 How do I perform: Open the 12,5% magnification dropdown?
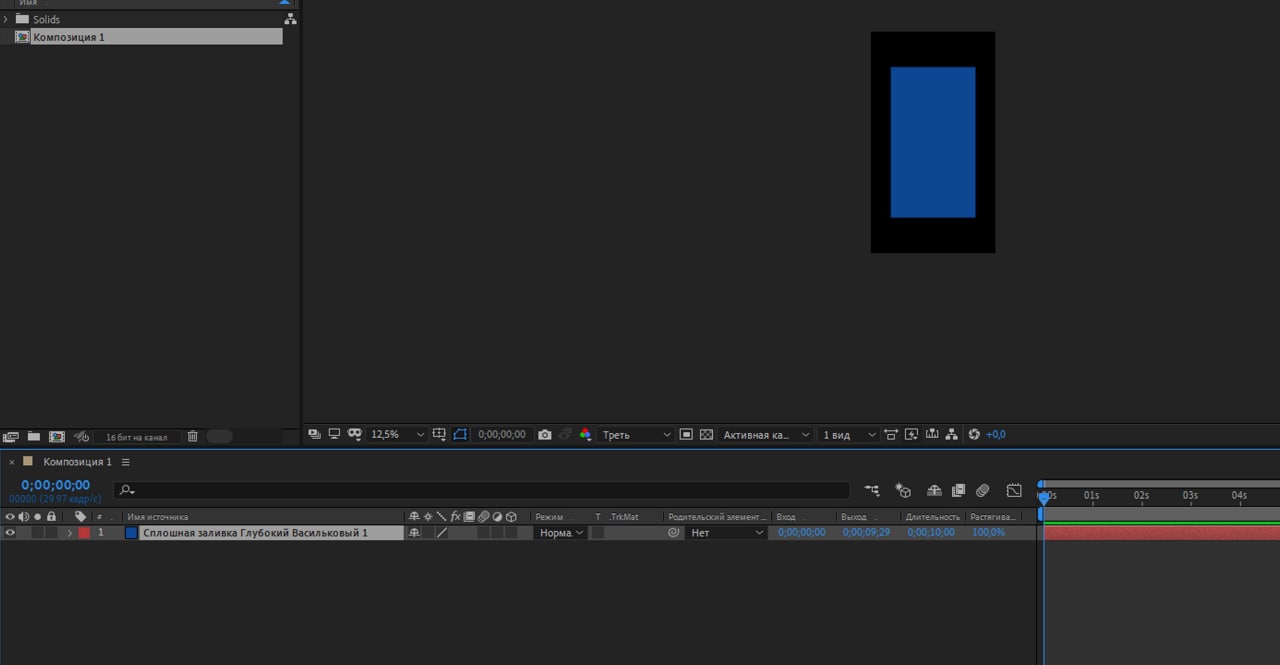397,435
